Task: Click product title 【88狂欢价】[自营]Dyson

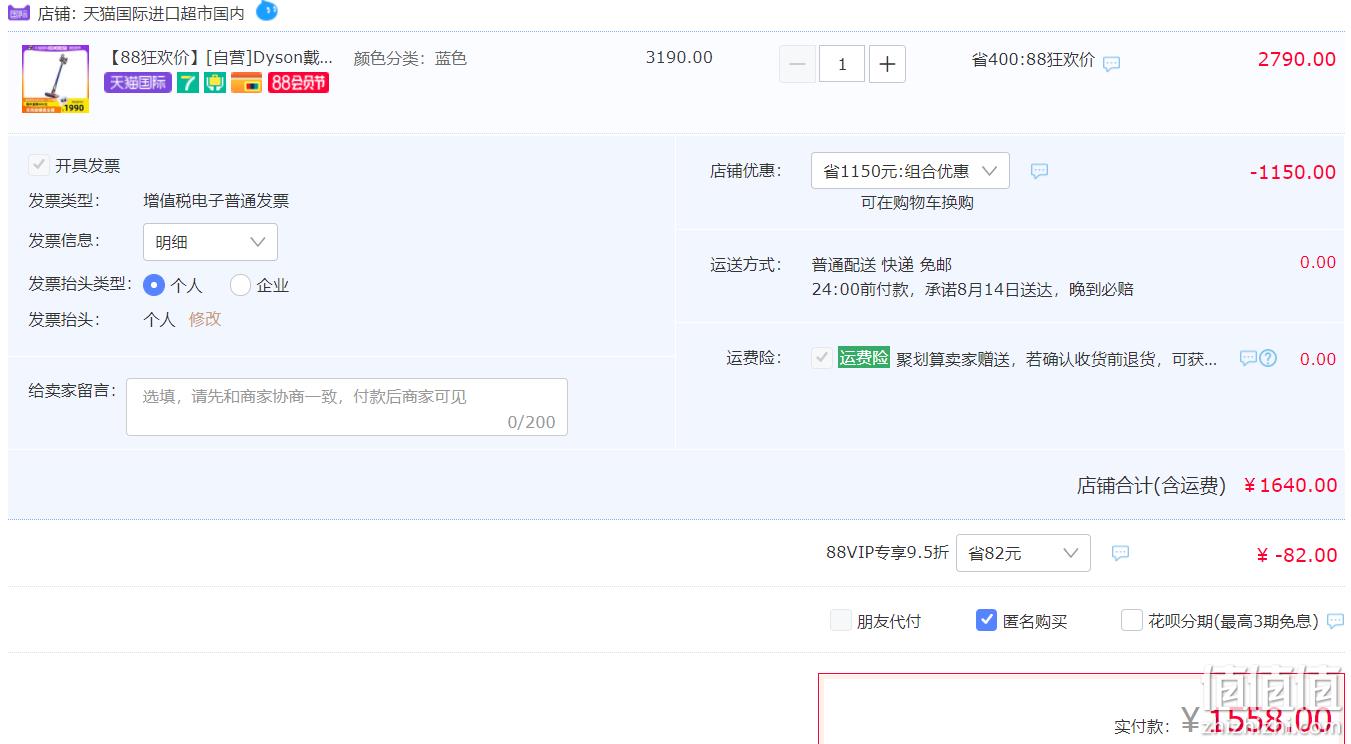Action: [x=219, y=57]
